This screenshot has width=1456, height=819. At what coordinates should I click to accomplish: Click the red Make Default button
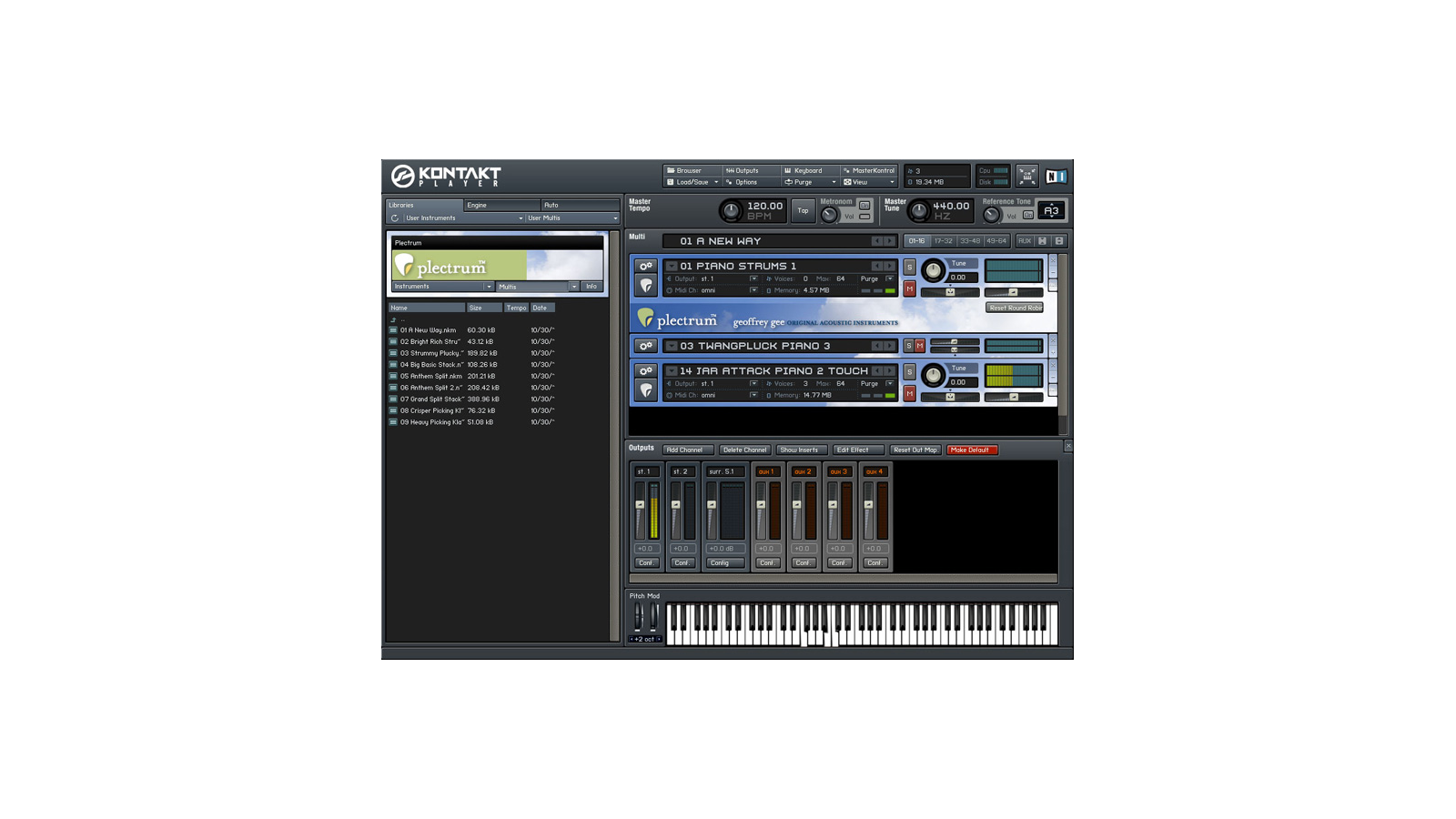pyautogui.click(x=972, y=450)
